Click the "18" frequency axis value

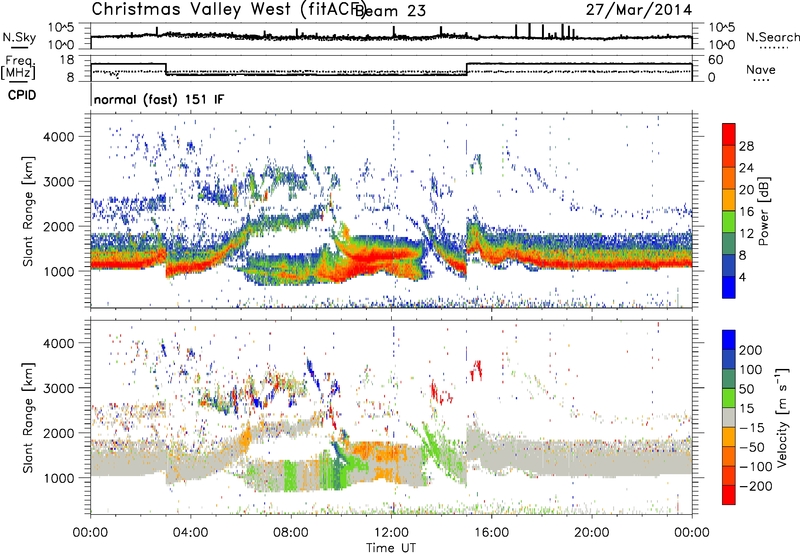[x=67, y=60]
